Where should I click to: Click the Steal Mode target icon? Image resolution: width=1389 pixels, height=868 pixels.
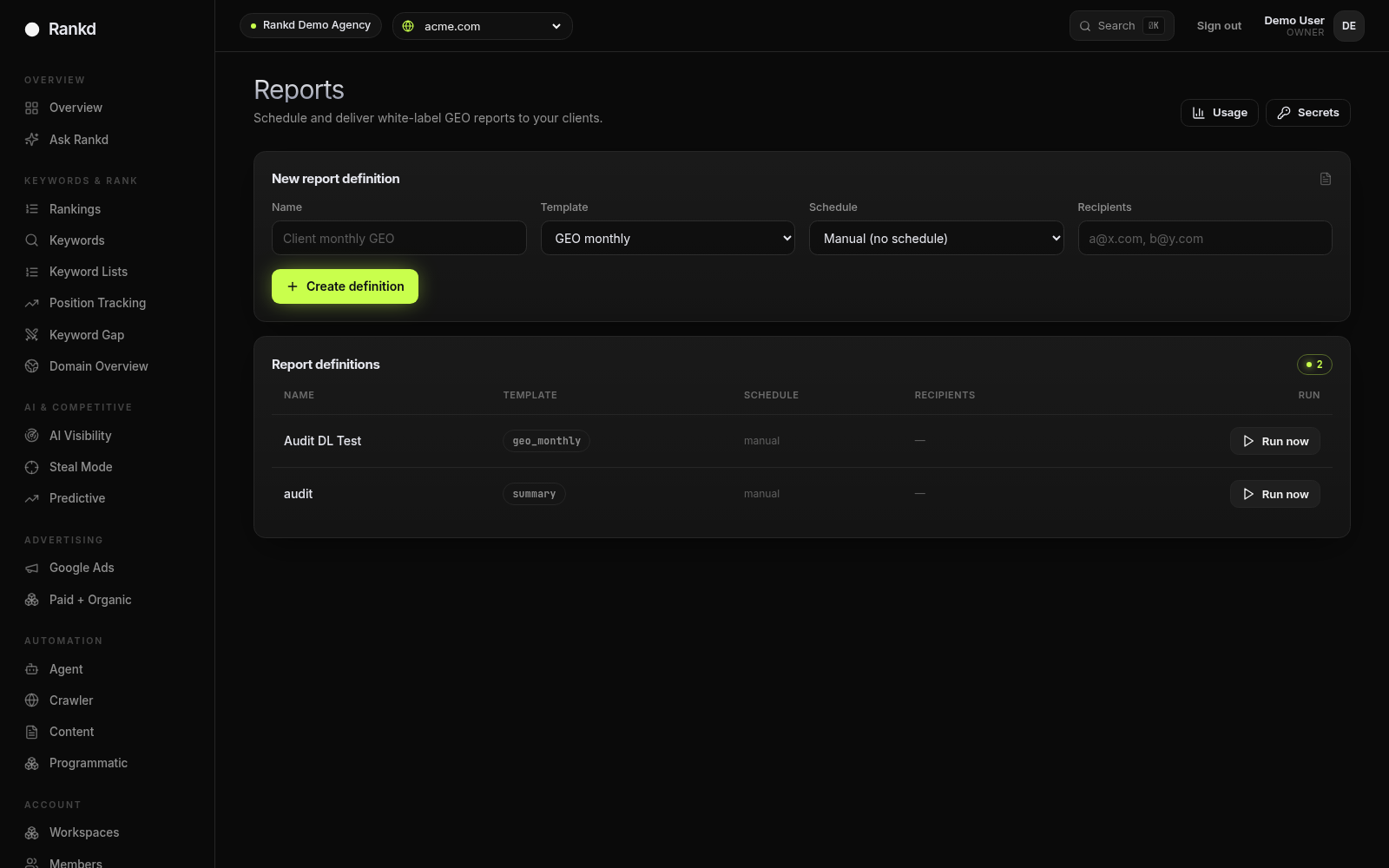coord(32,467)
